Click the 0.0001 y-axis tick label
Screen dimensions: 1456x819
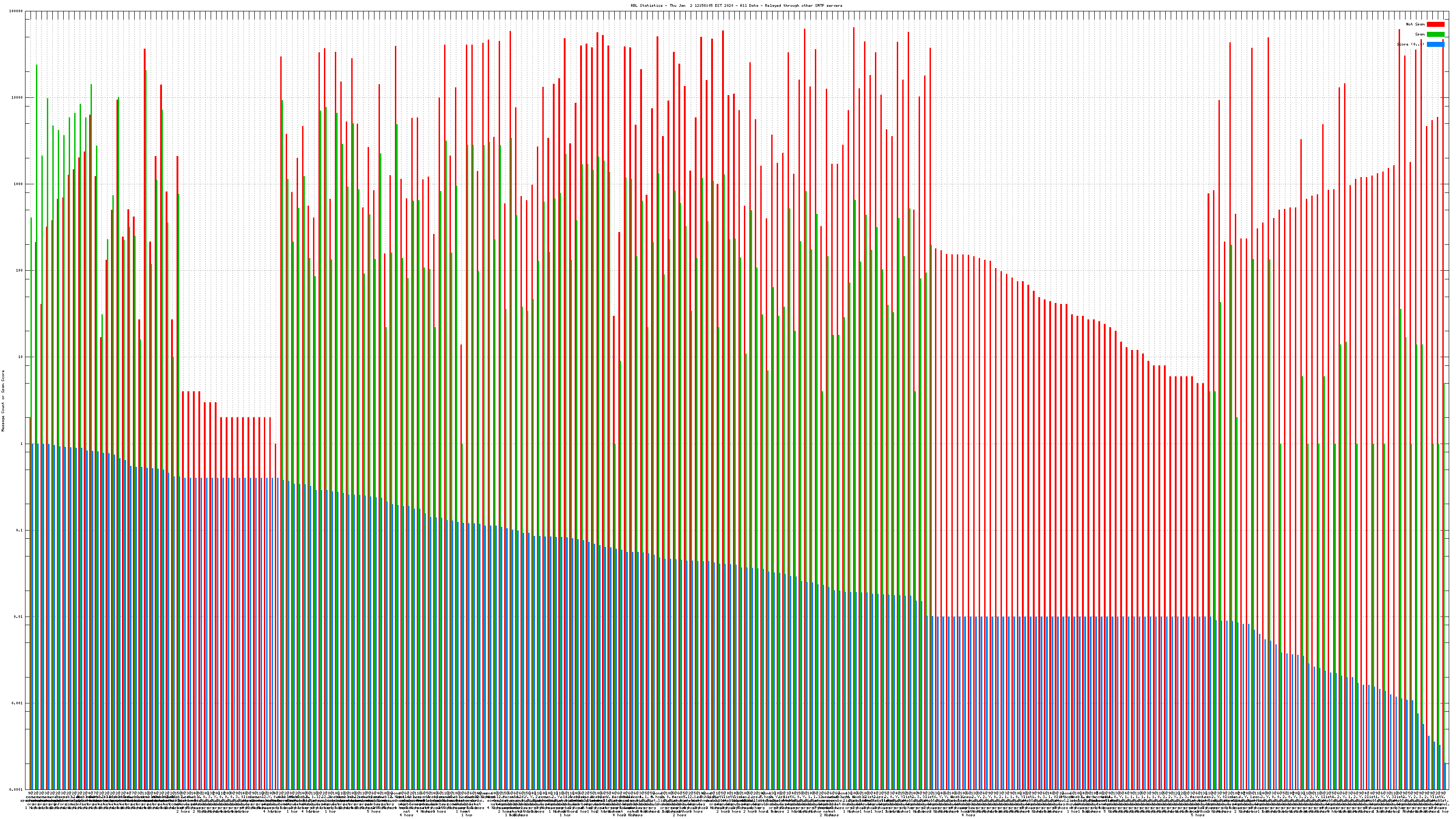point(16,789)
